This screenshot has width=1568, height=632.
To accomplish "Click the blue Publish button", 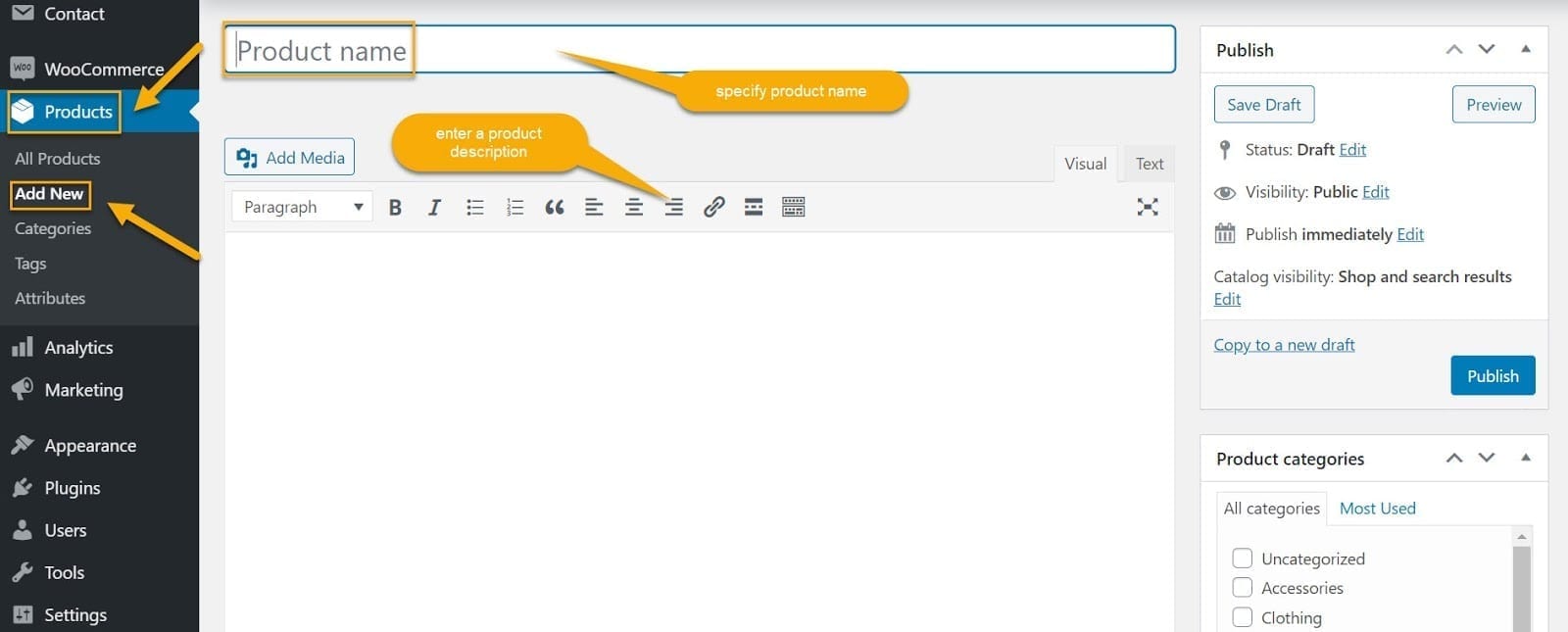I will coord(1493,376).
